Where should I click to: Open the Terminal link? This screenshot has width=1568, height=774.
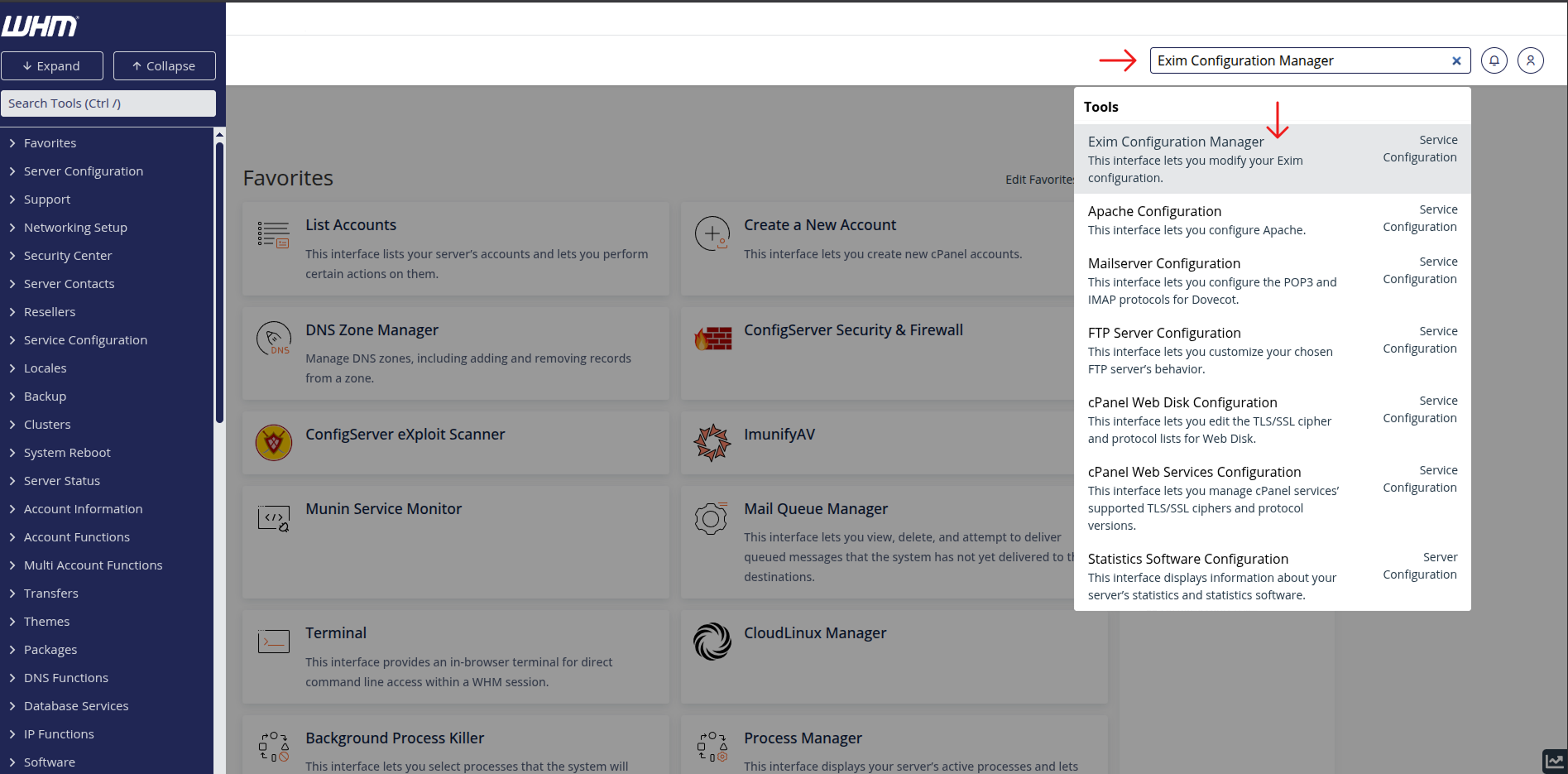(336, 633)
